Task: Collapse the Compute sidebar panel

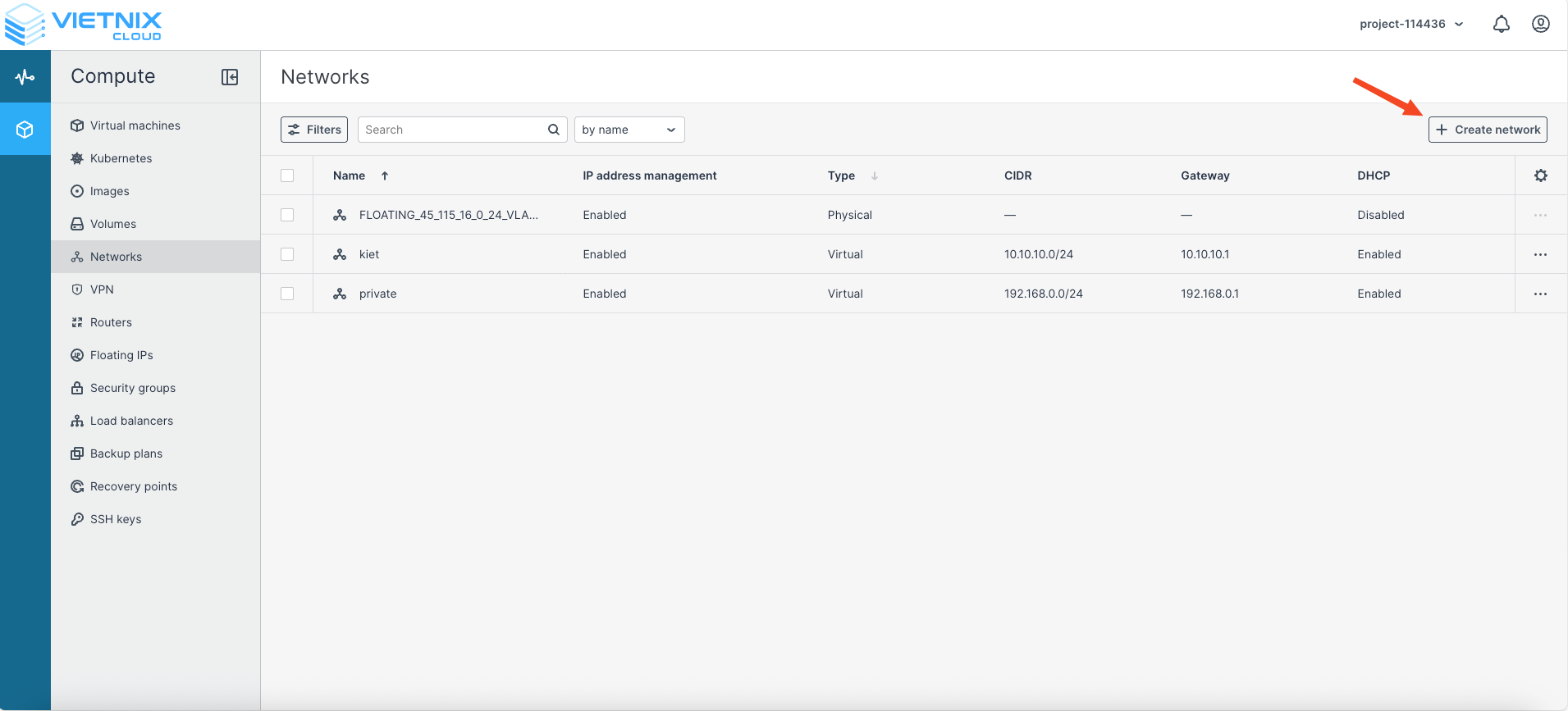Action: tap(230, 77)
